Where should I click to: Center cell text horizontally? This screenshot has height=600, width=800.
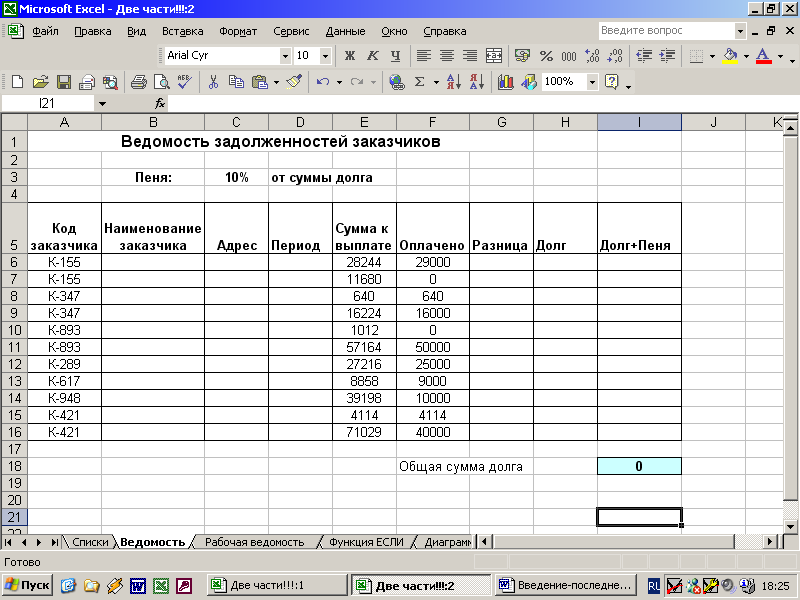(447, 55)
